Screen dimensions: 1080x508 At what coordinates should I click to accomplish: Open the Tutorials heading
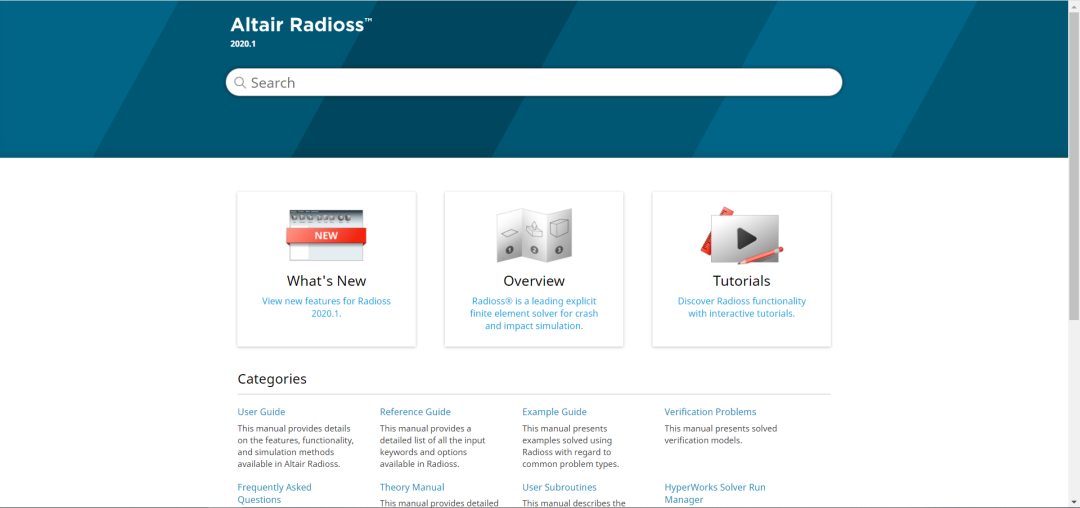pyautogui.click(x=742, y=281)
